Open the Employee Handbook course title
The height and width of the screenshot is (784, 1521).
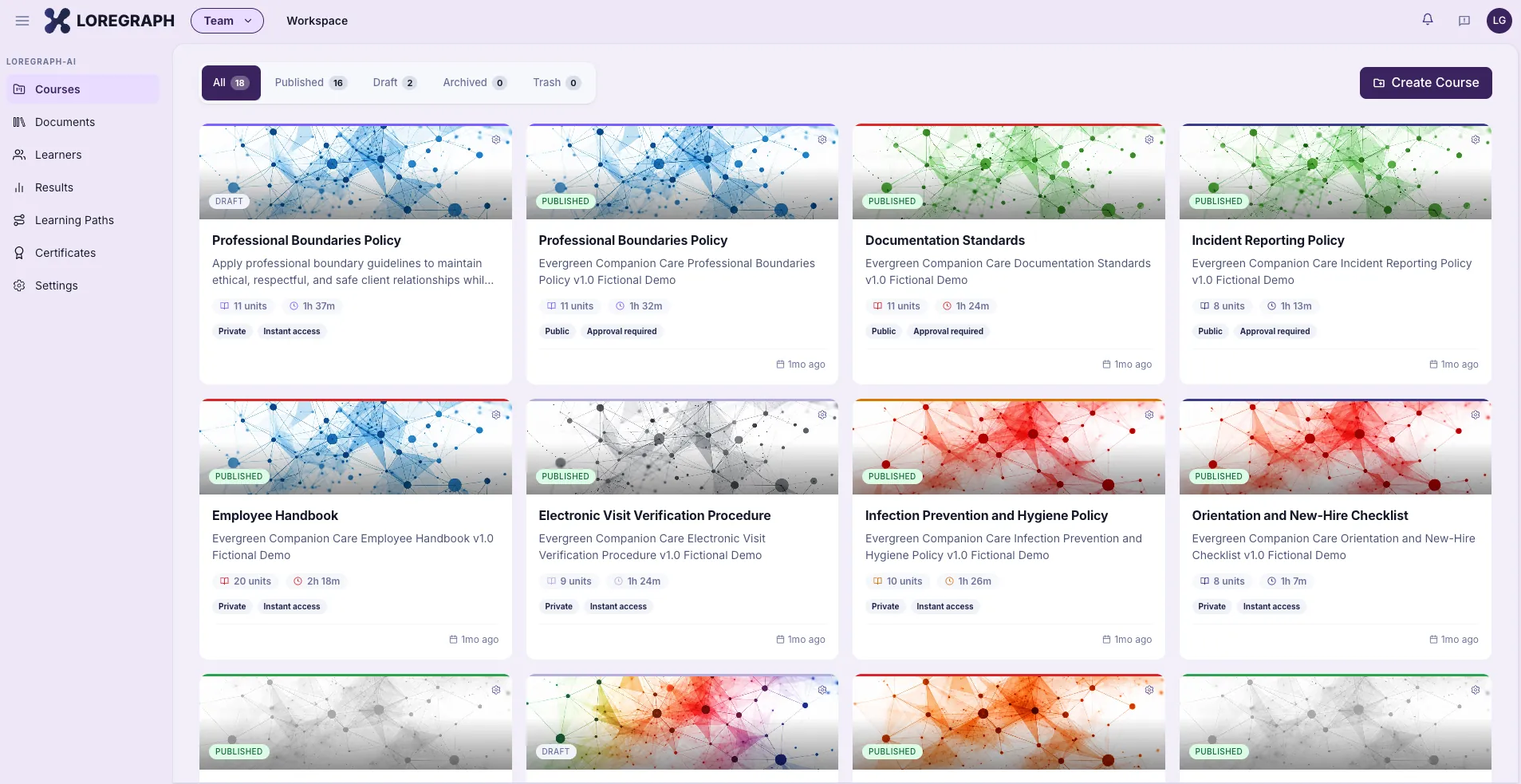coord(275,515)
